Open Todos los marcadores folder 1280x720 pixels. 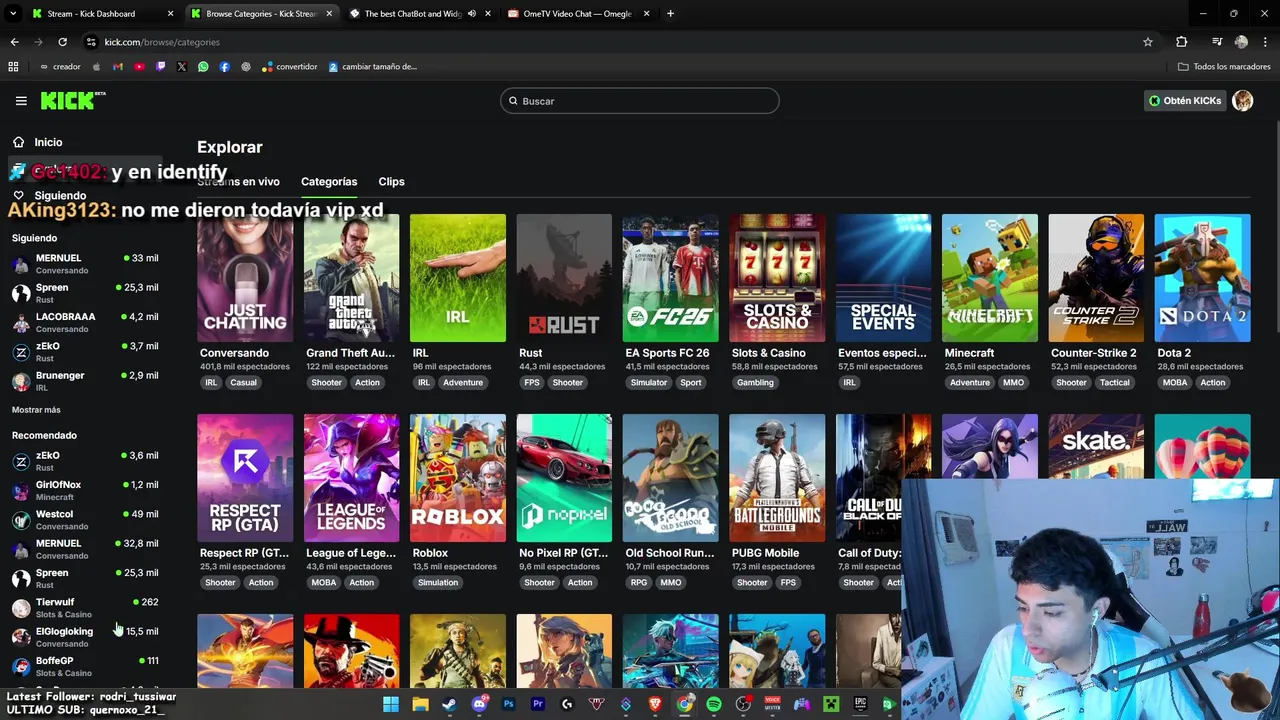coord(1224,67)
